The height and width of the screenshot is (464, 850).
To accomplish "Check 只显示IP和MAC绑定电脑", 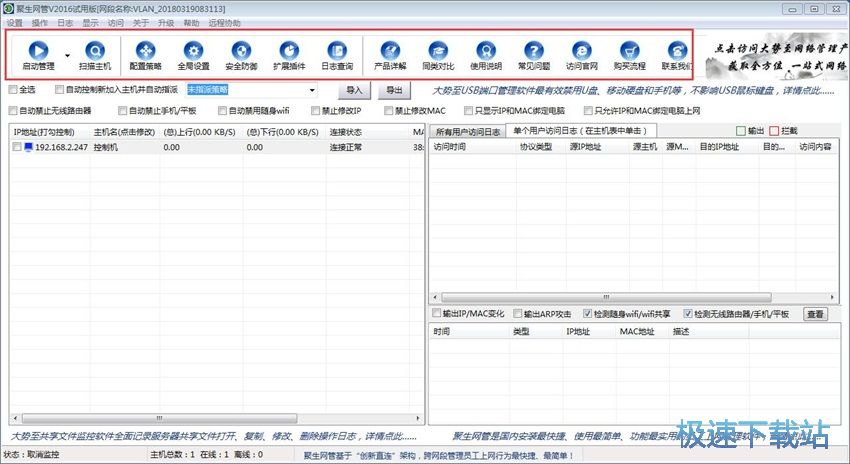I will point(468,111).
